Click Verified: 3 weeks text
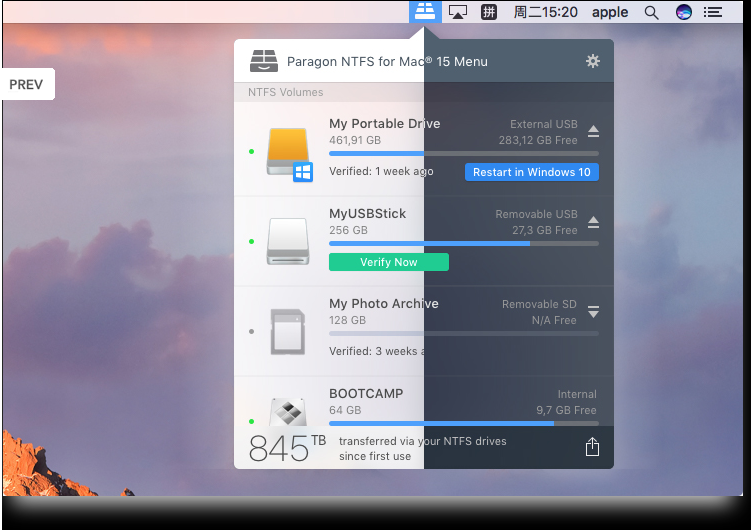Image resolution: width=751 pixels, height=531 pixels. (x=376, y=351)
